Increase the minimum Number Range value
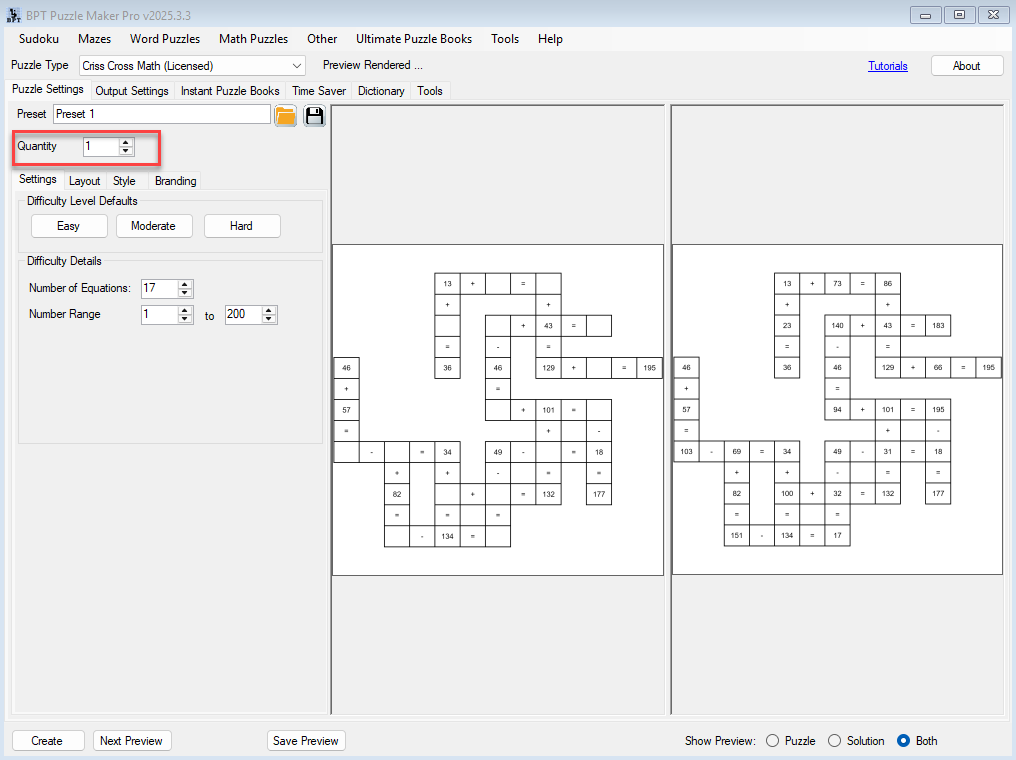This screenshot has height=760, width=1016. point(185,310)
